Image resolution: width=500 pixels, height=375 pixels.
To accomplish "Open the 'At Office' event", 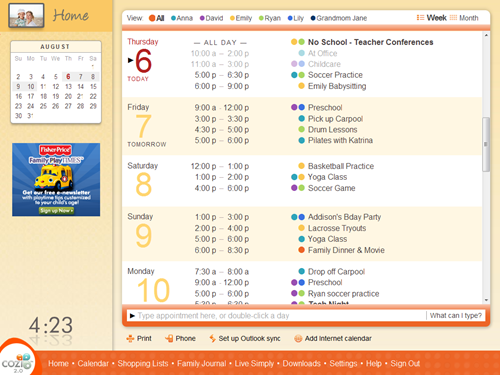I will [x=322, y=53].
